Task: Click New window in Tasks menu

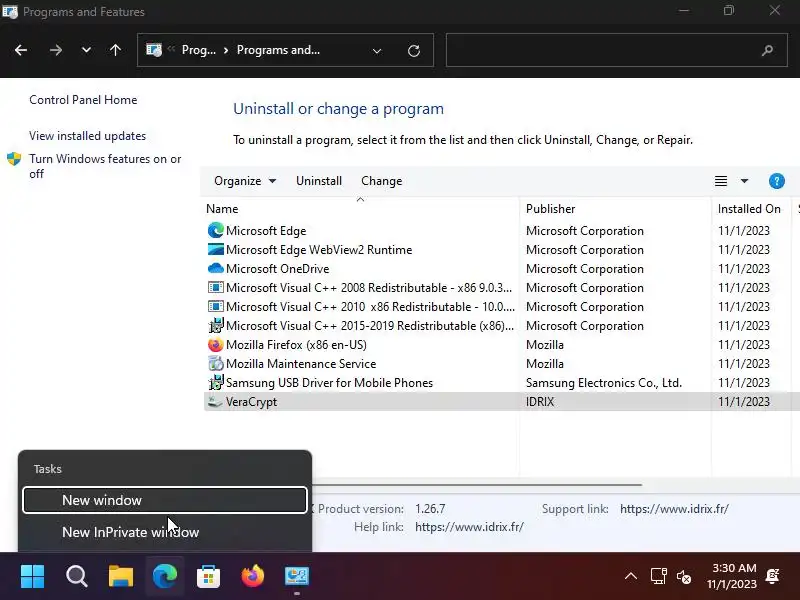Action: click(165, 500)
